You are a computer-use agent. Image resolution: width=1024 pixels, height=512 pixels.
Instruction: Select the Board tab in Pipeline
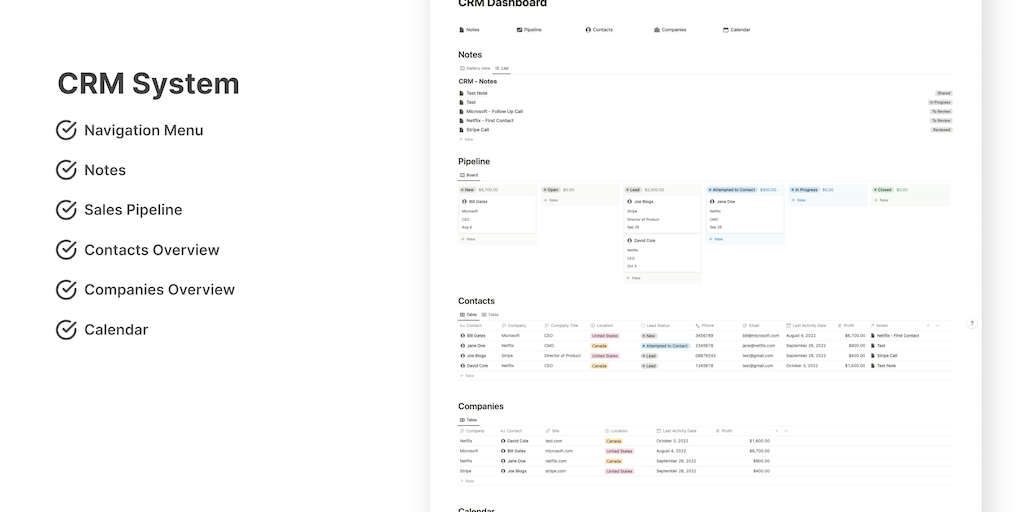pyautogui.click(x=469, y=175)
